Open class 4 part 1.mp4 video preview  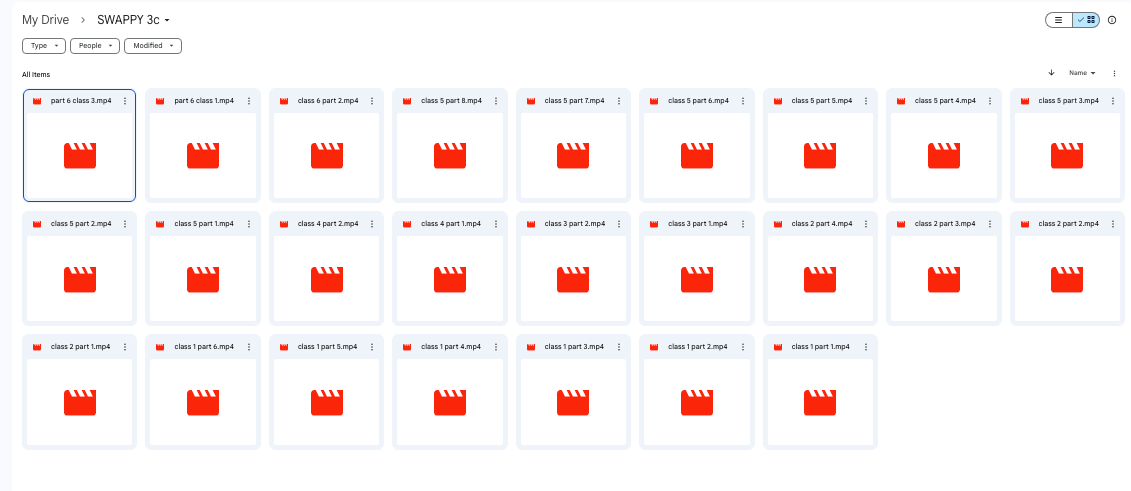tap(450, 279)
